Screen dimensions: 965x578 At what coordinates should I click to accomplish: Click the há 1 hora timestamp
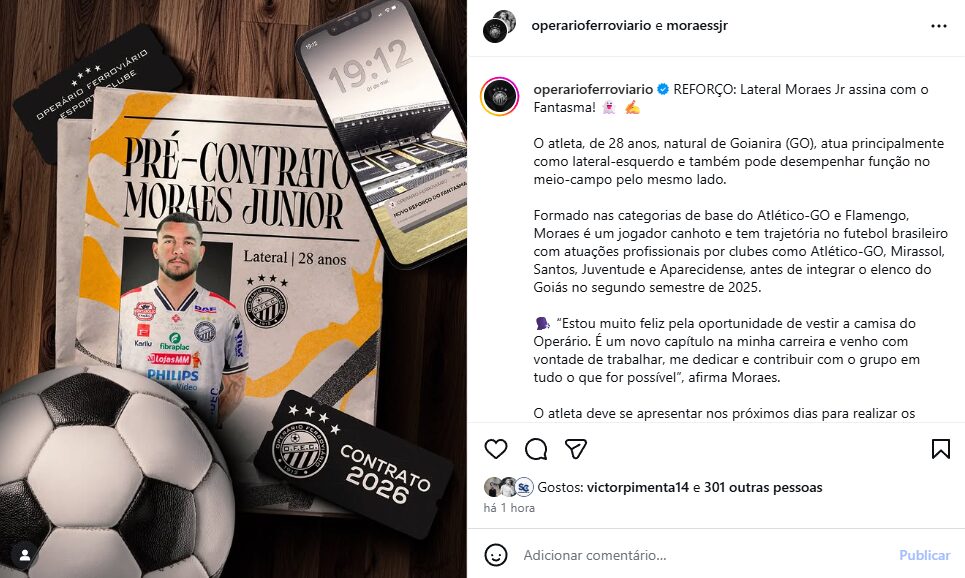[509, 508]
